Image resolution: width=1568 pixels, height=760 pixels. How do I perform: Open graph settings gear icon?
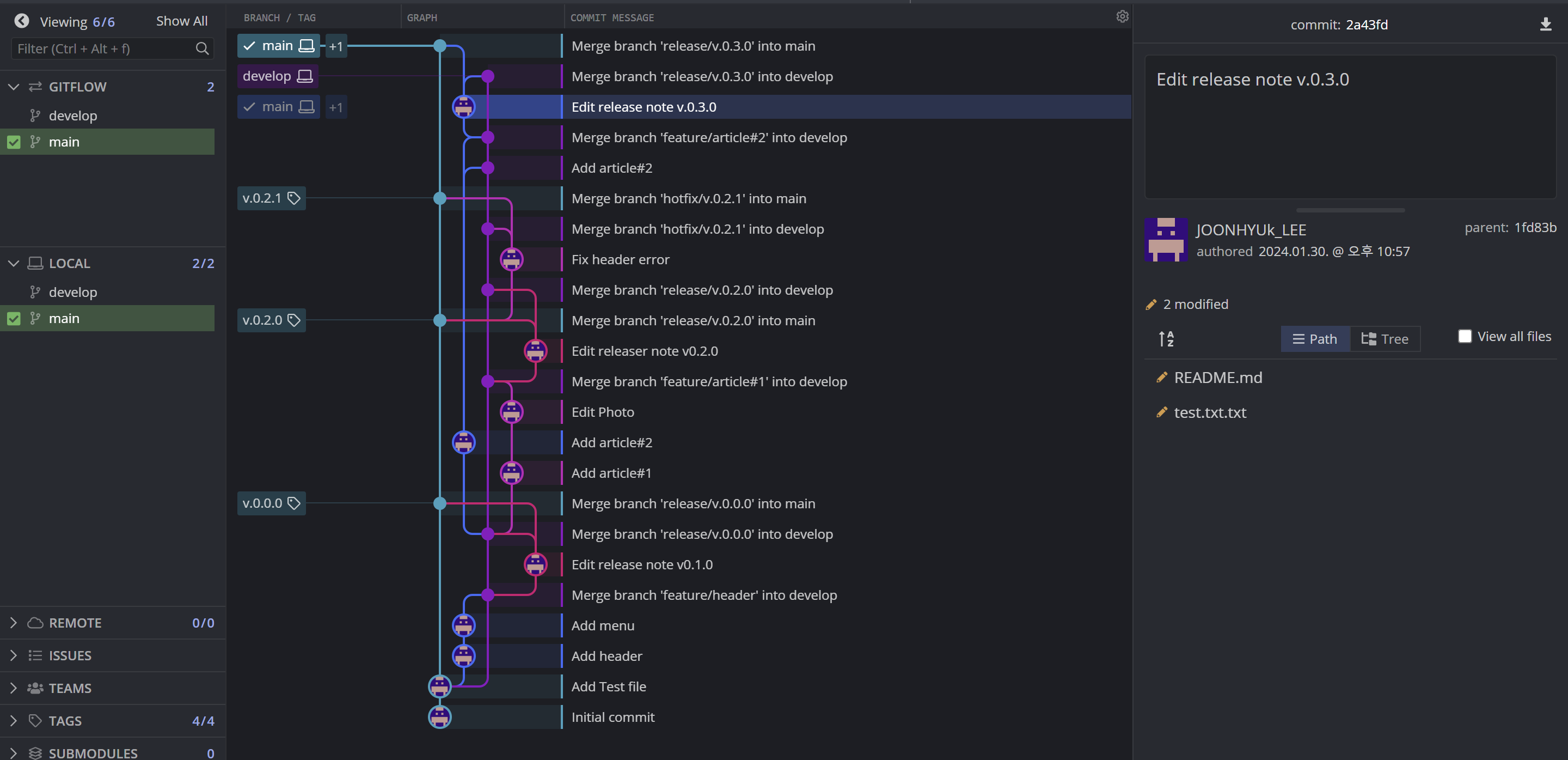(1122, 17)
